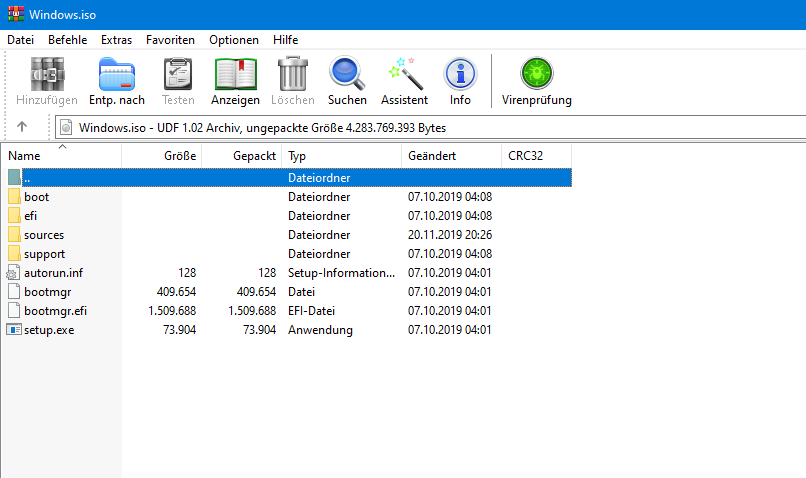The width and height of the screenshot is (806, 478).
Task: Click the parent folder '..' icon
Action: pyautogui.click(x=14, y=177)
